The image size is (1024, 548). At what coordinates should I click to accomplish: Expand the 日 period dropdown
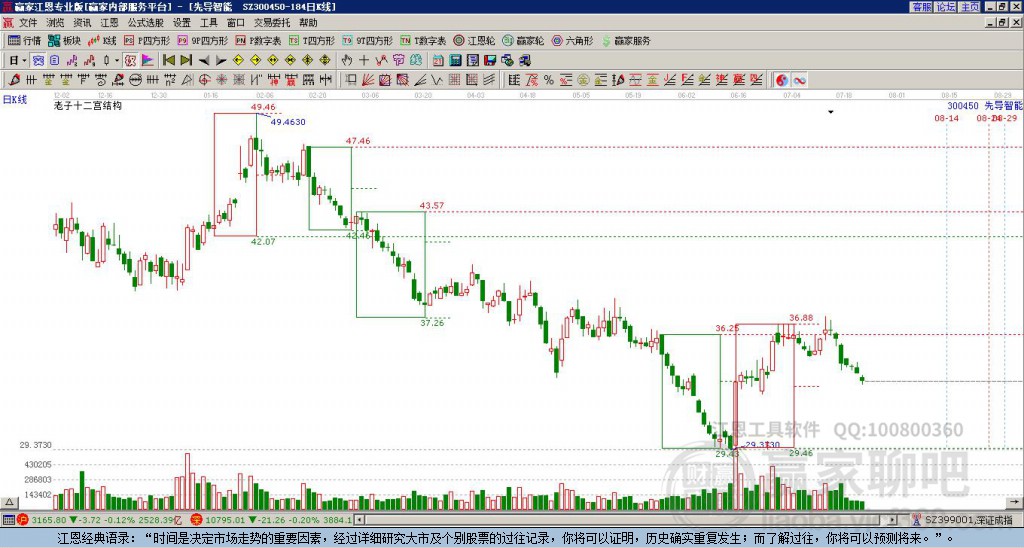(24, 61)
